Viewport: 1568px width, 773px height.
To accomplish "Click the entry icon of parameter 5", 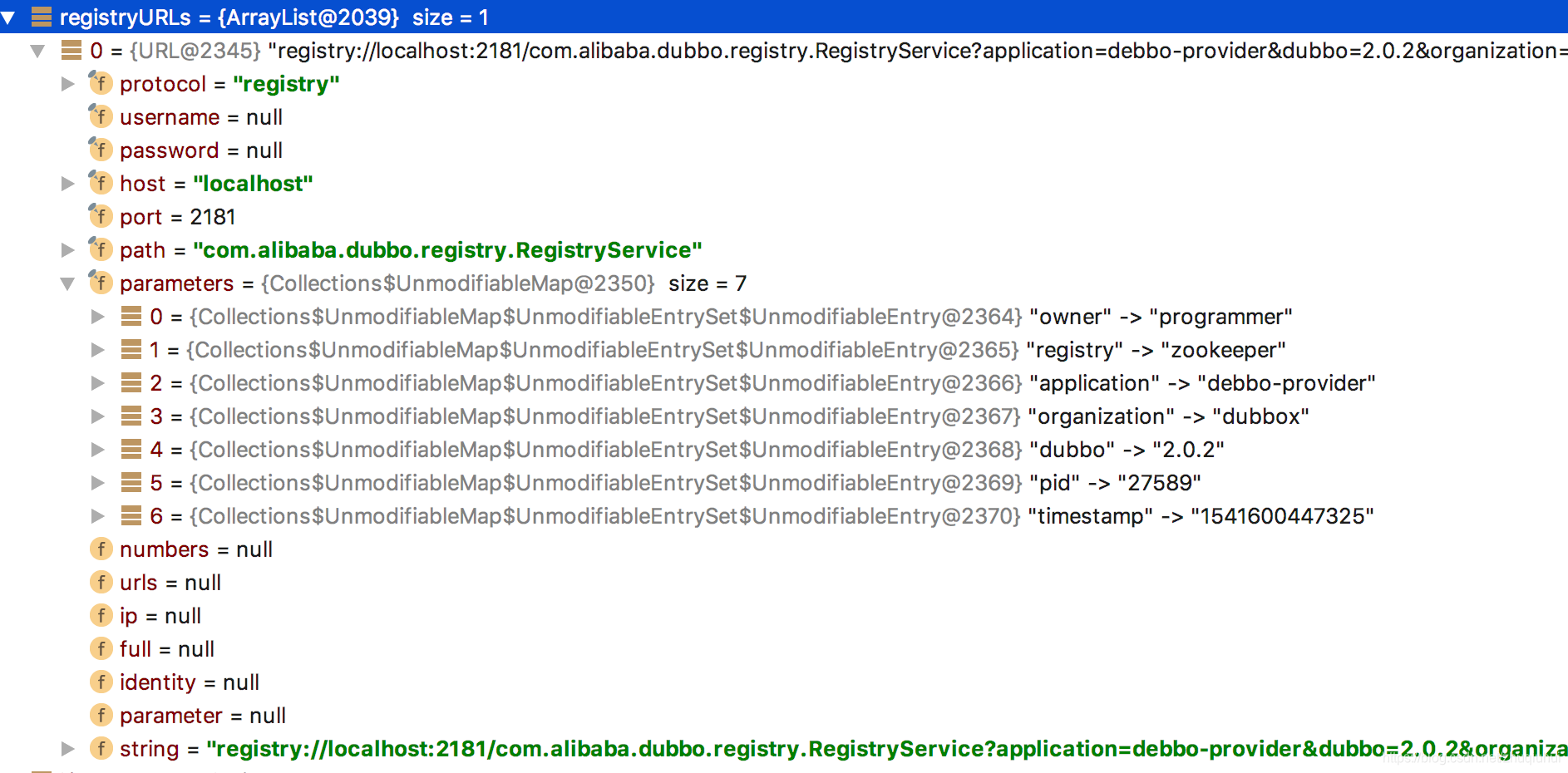I will tap(131, 482).
